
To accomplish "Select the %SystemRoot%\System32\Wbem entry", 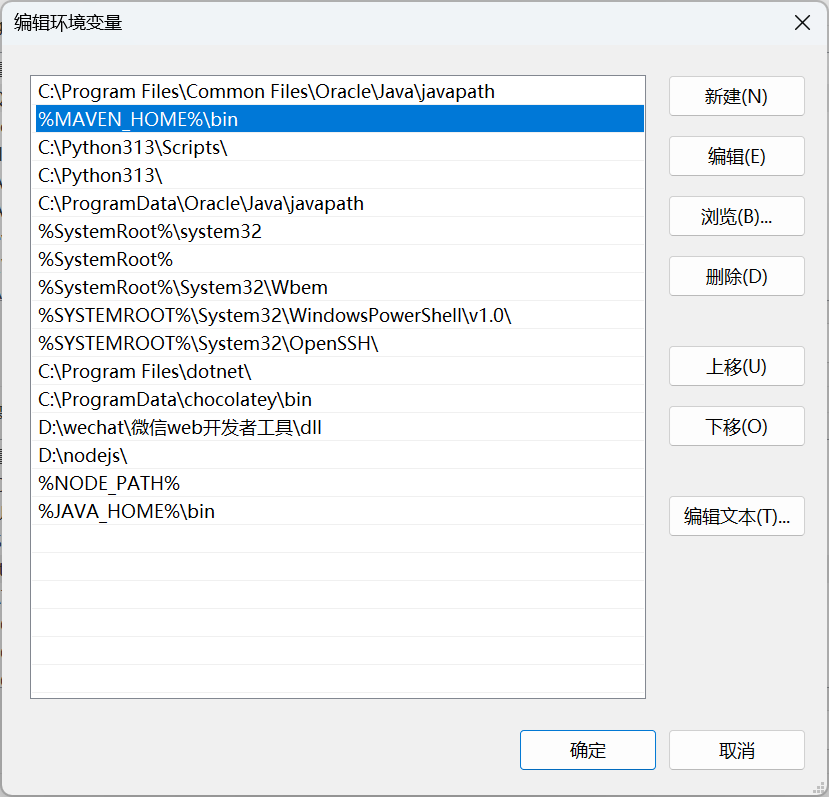I will 338,287.
